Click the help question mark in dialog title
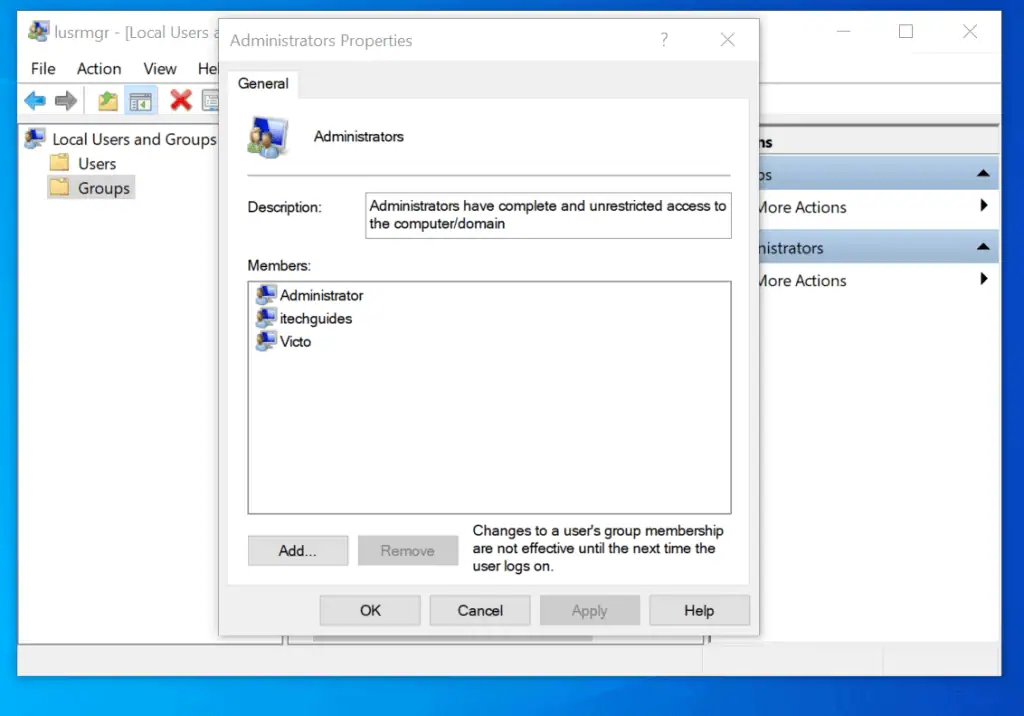1024x716 pixels. (x=664, y=41)
